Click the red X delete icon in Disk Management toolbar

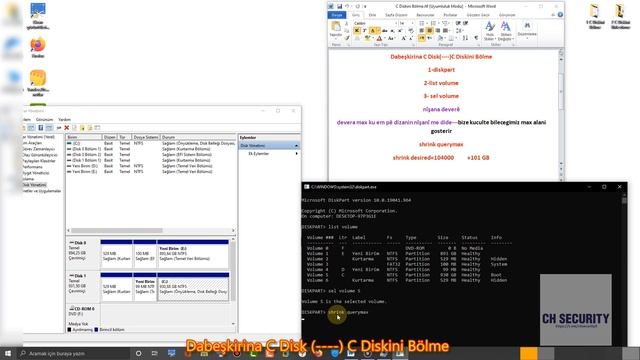(67, 128)
